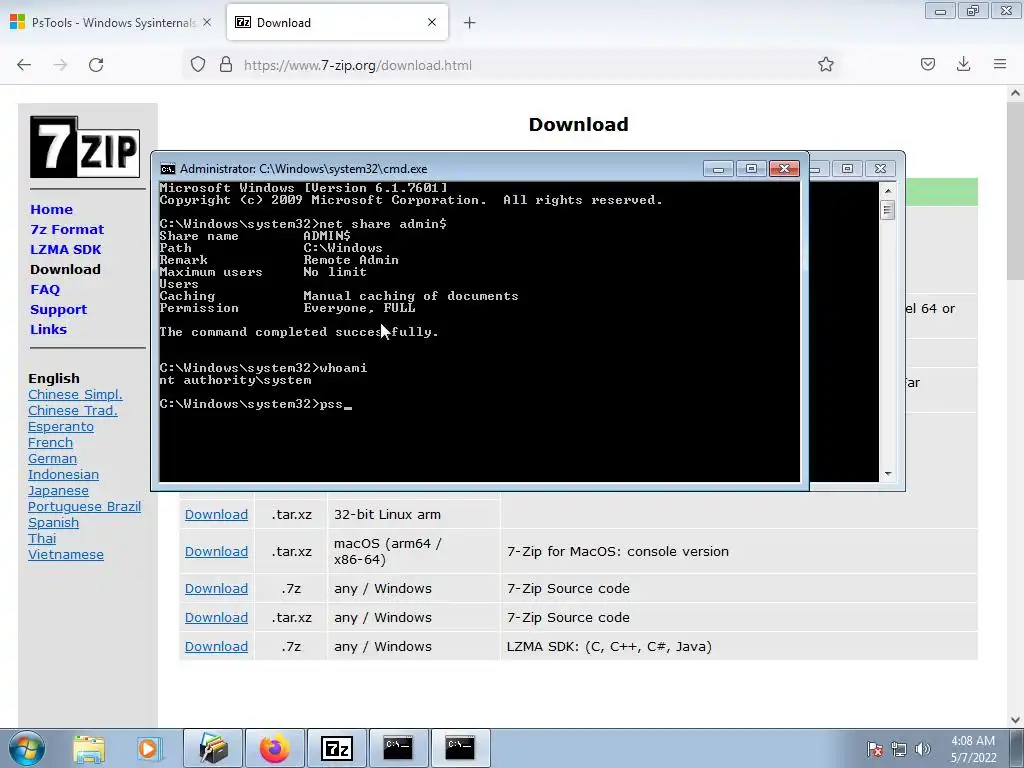Launch Windows Explorer from taskbar
Viewport: 1024px width, 768px height.
[89, 748]
